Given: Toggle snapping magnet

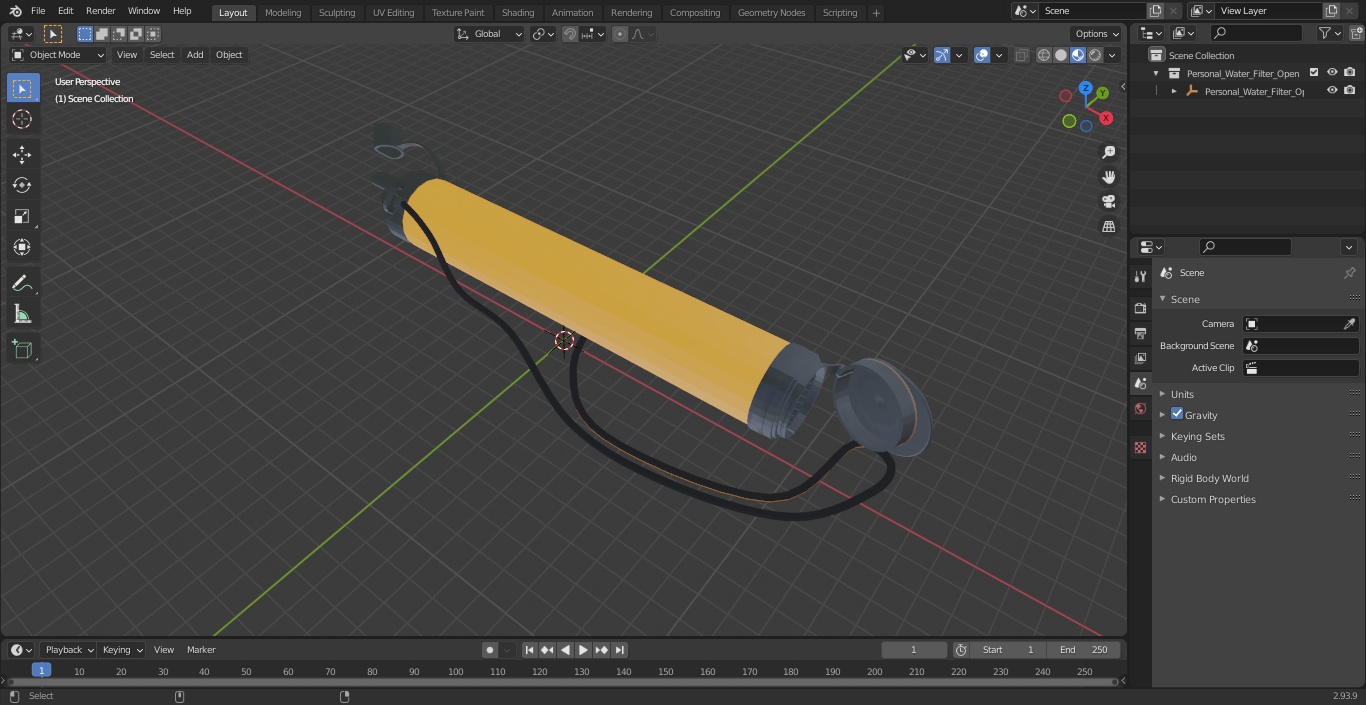Looking at the screenshot, I should pos(570,34).
